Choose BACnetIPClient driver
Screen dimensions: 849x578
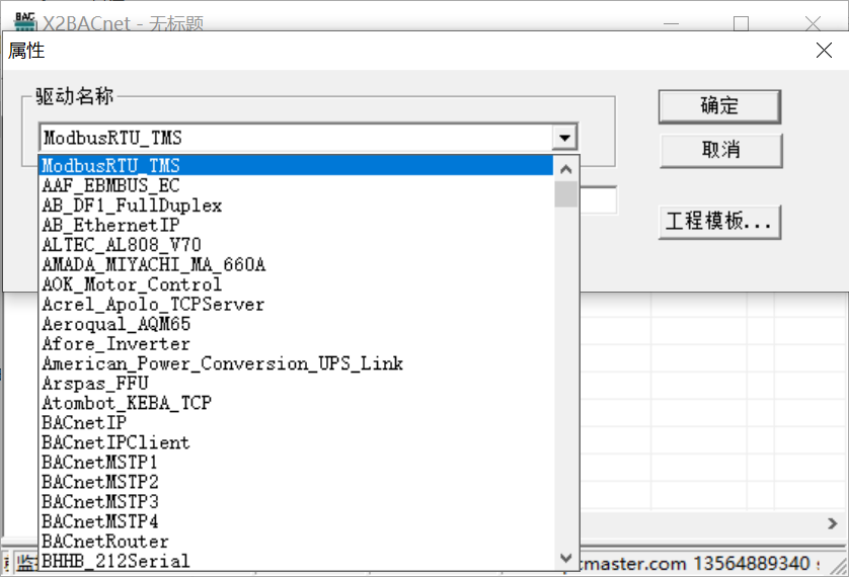coord(296,443)
